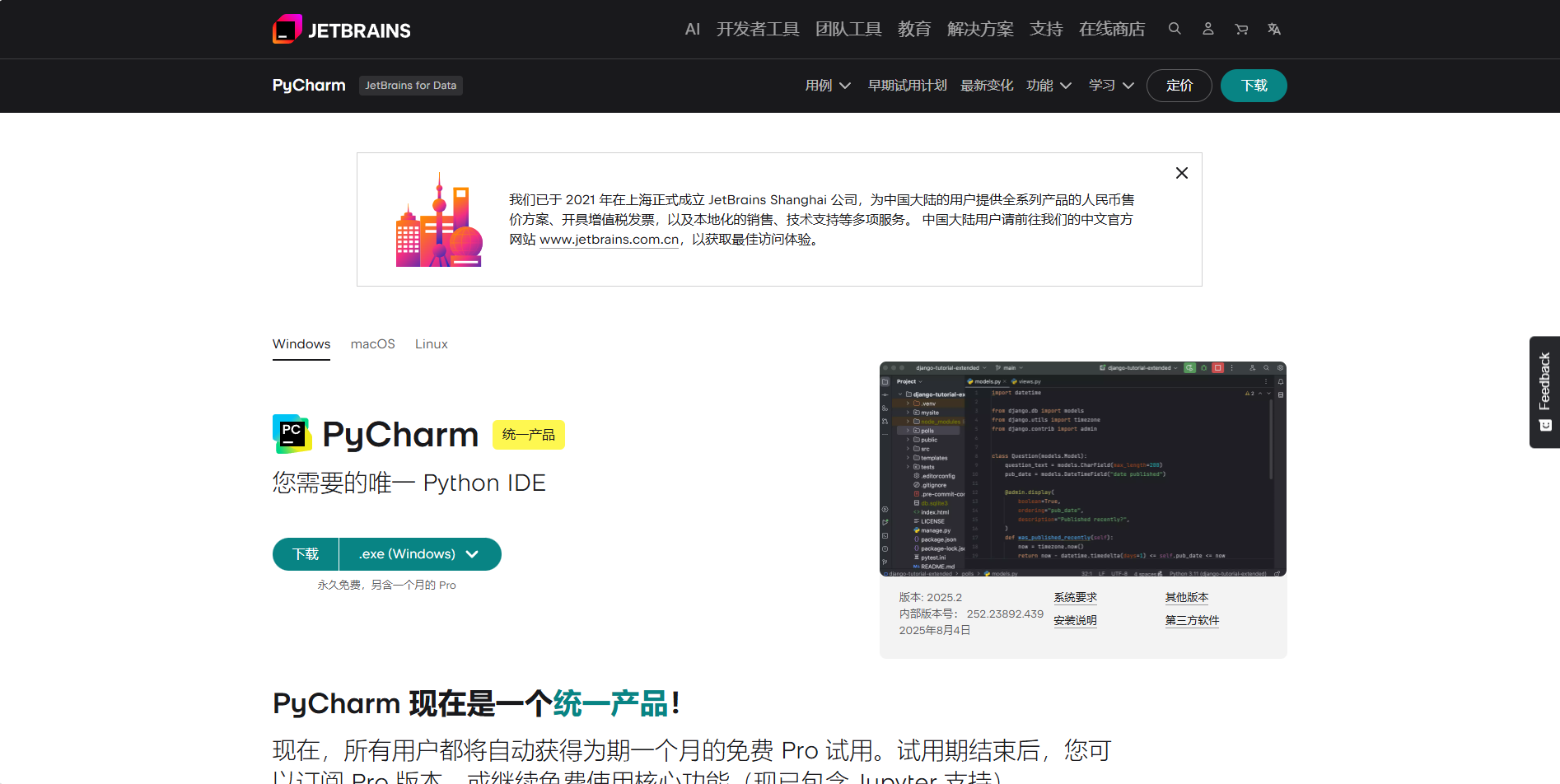The width and height of the screenshot is (1560, 784).
Task: Open the 第三方软件 link
Action: tap(1192, 621)
